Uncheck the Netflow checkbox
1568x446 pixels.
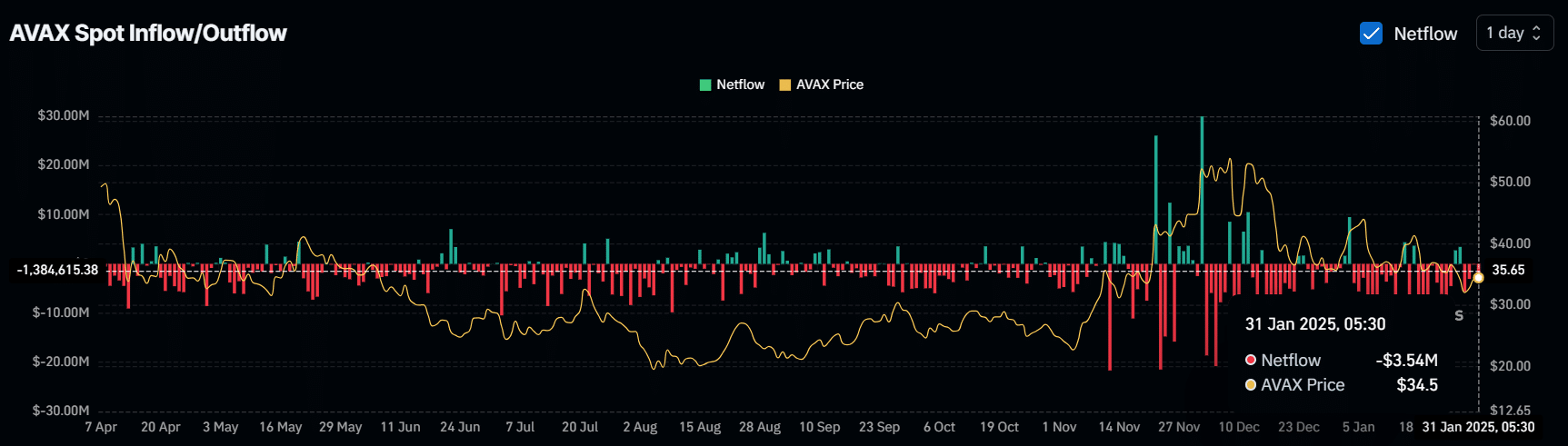(x=1371, y=34)
